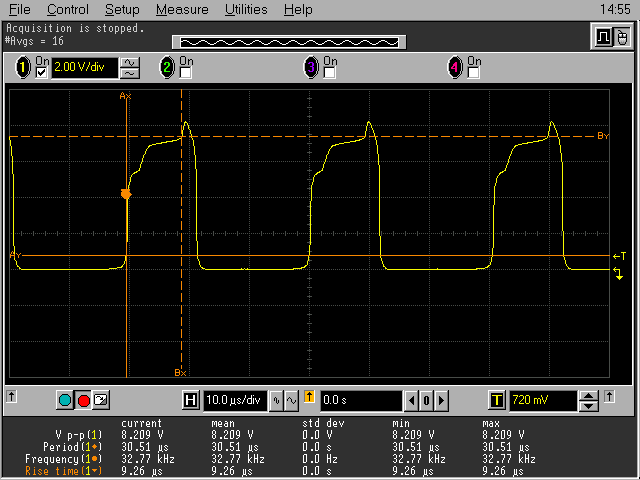Click the single acquisition waveform icon
Image resolution: width=640 pixels, height=480 pixels.
click(101, 400)
